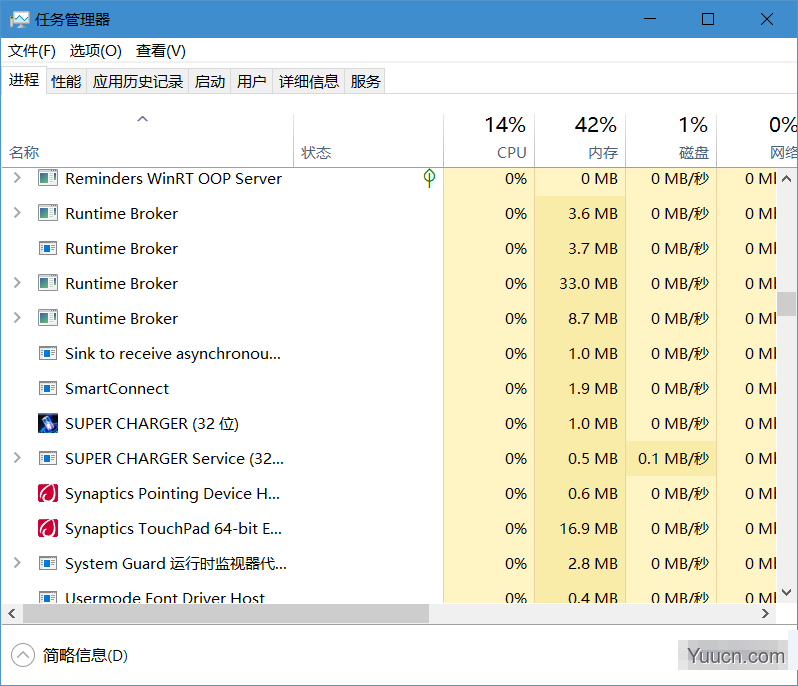Image resolution: width=798 pixels, height=686 pixels.
Task: Click the Sink to receive asynchronous process icon
Action: pos(48,353)
